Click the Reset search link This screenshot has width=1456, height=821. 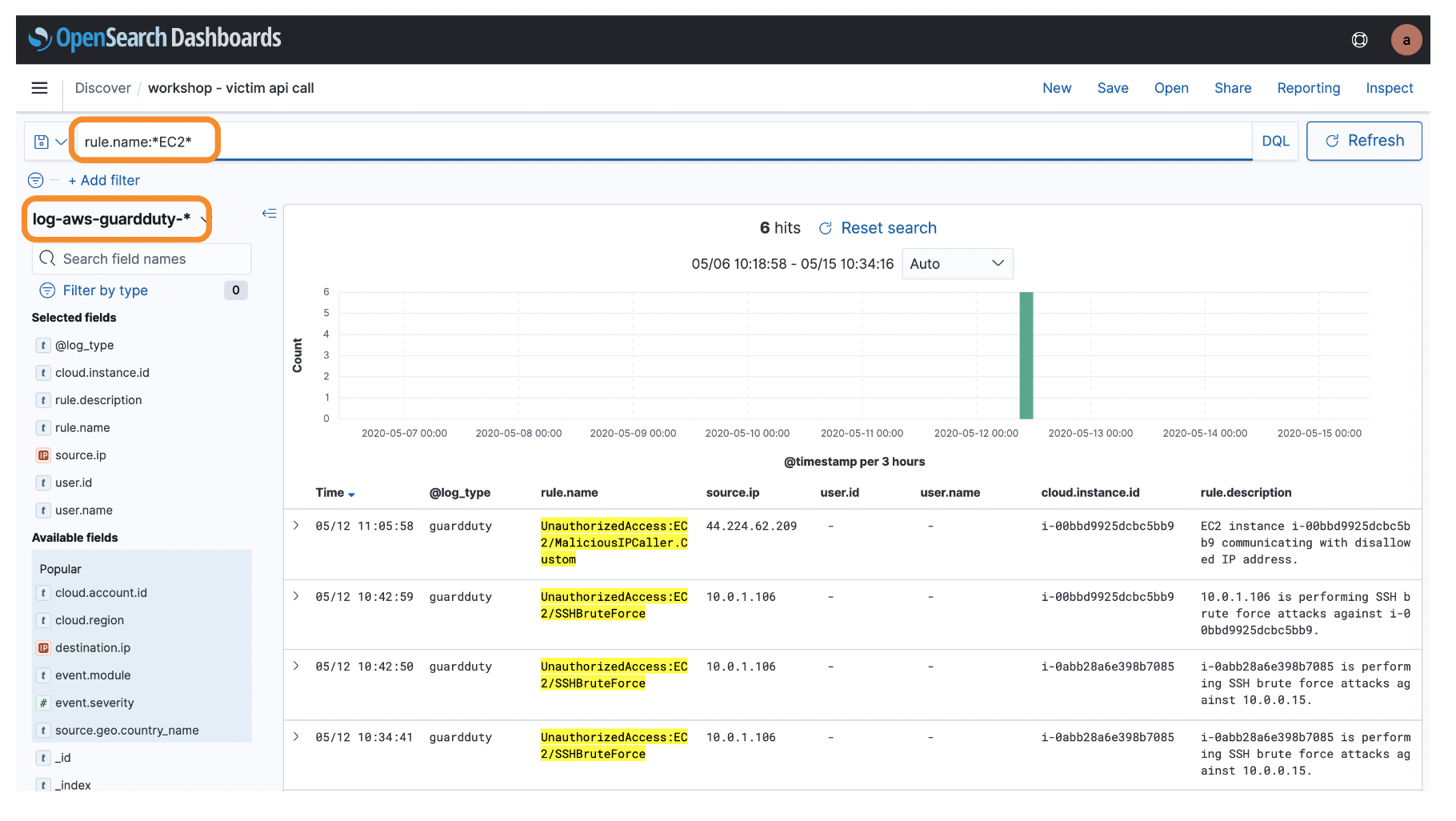878,228
